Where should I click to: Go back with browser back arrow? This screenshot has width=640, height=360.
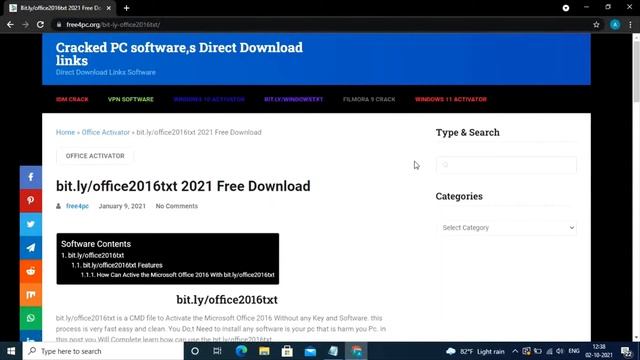(x=10, y=24)
